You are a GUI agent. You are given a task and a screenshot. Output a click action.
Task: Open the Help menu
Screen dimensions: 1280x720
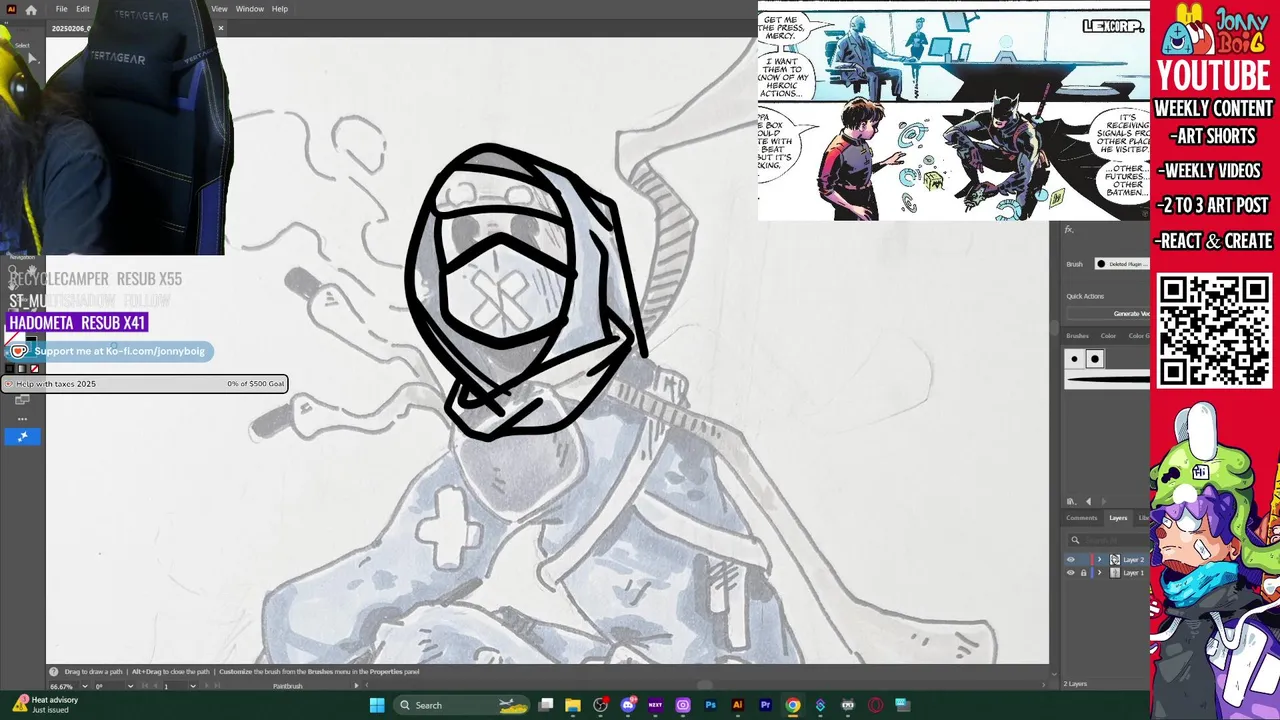pyautogui.click(x=280, y=9)
